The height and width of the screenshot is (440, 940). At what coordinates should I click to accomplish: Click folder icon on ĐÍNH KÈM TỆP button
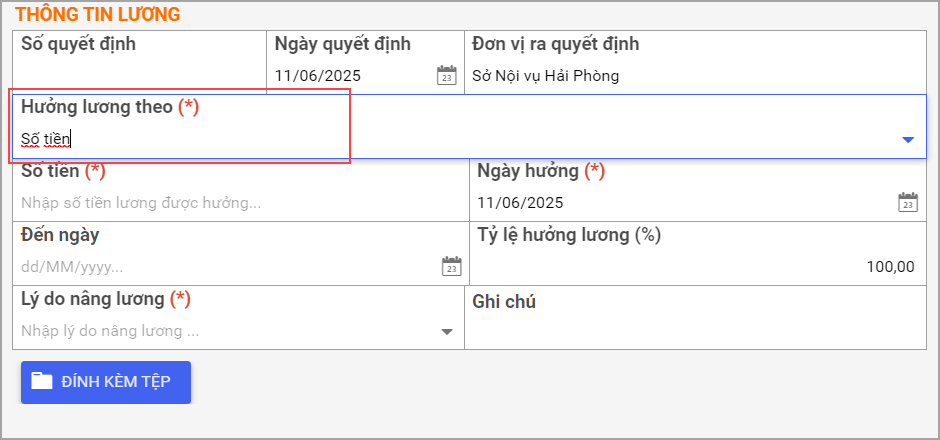coord(42,381)
